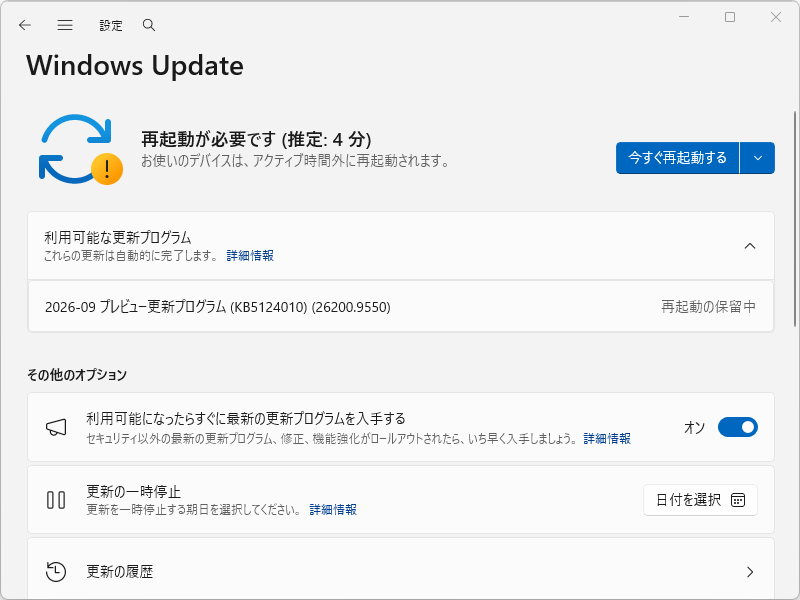
Task: Click the calendar icon in 日付を選択
Action: pos(738,500)
